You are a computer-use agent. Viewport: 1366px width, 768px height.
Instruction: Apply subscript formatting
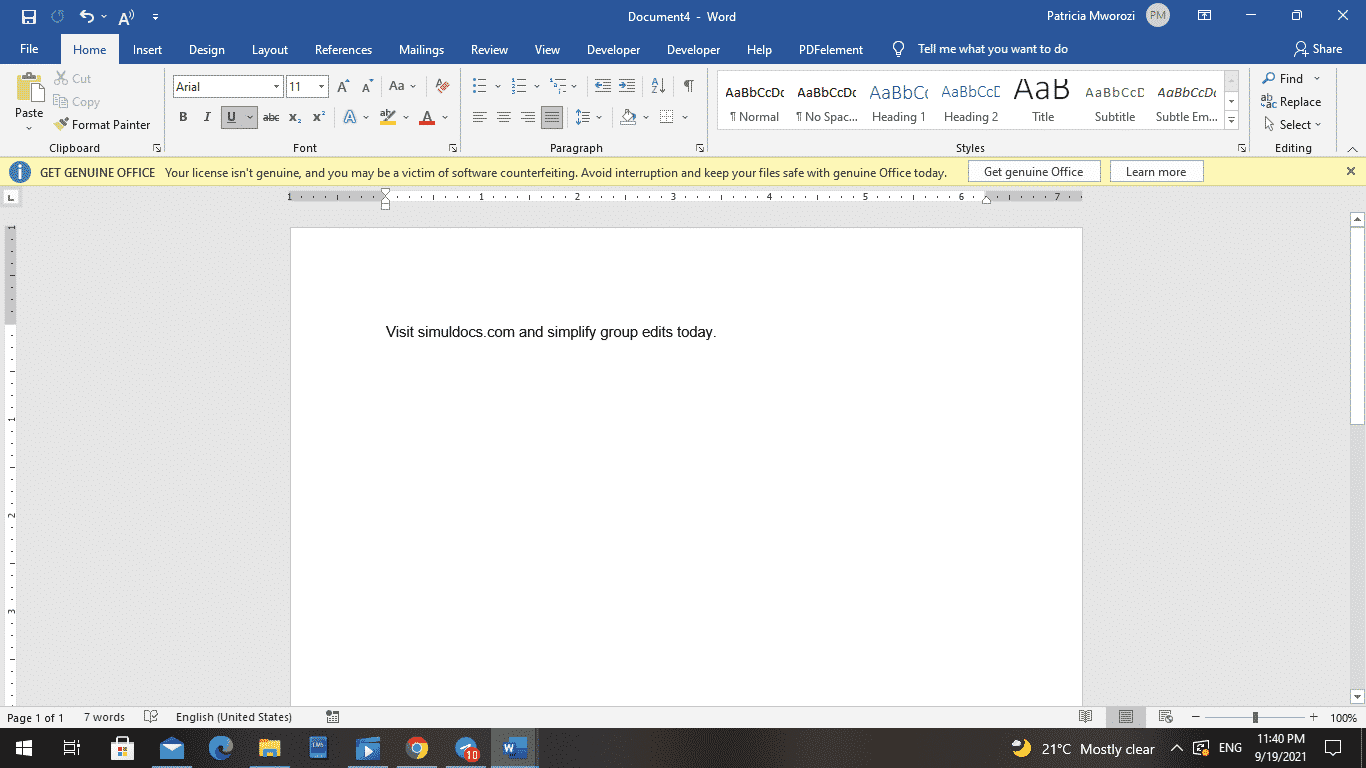tap(295, 117)
